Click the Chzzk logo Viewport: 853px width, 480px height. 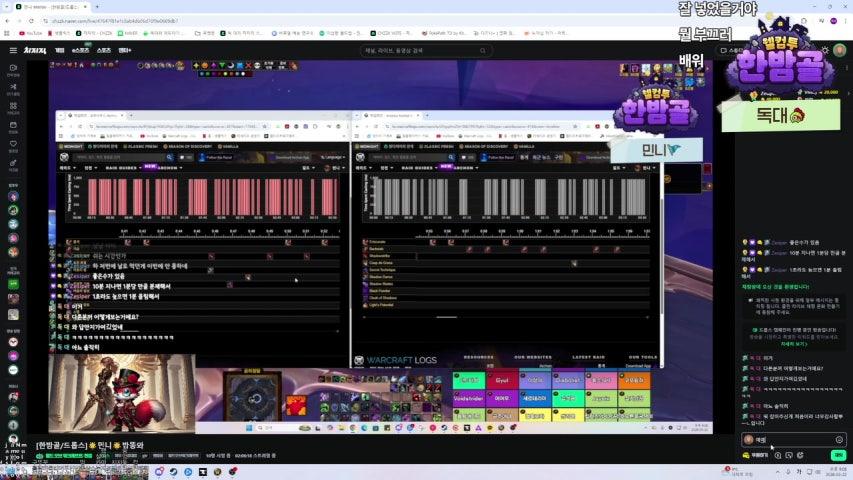[34, 50]
